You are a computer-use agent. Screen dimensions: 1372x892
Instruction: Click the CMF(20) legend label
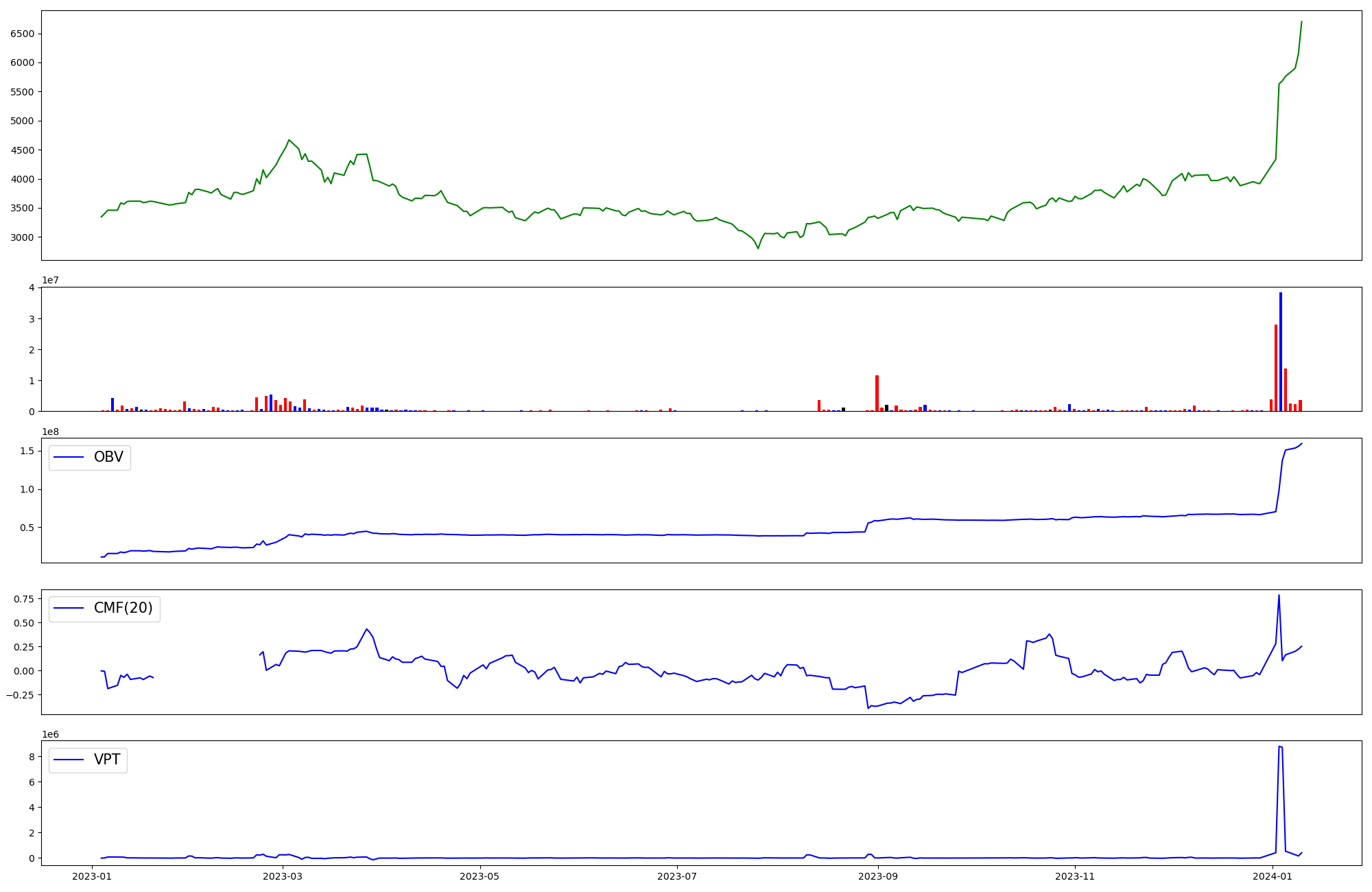click(123, 609)
